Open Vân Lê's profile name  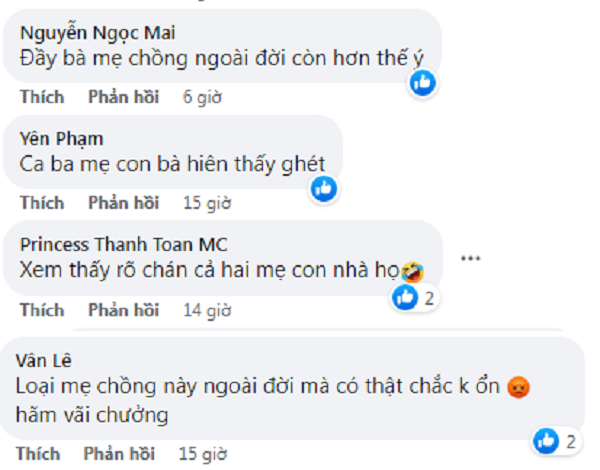(x=44, y=359)
